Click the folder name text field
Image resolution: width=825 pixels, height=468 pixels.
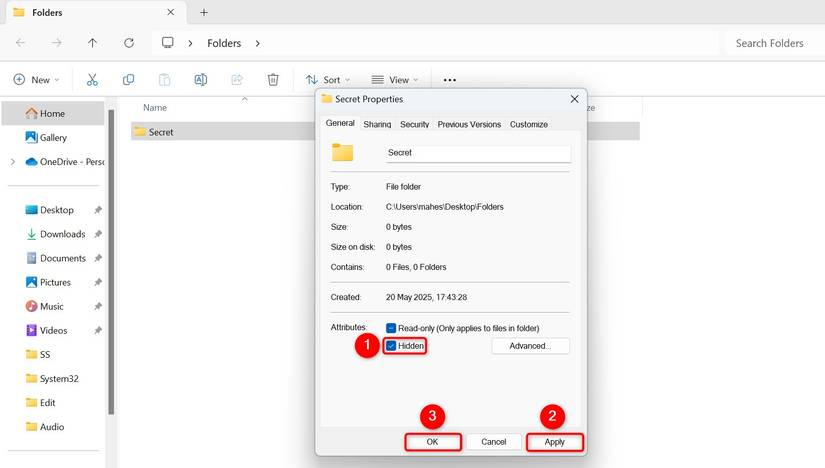coord(478,153)
